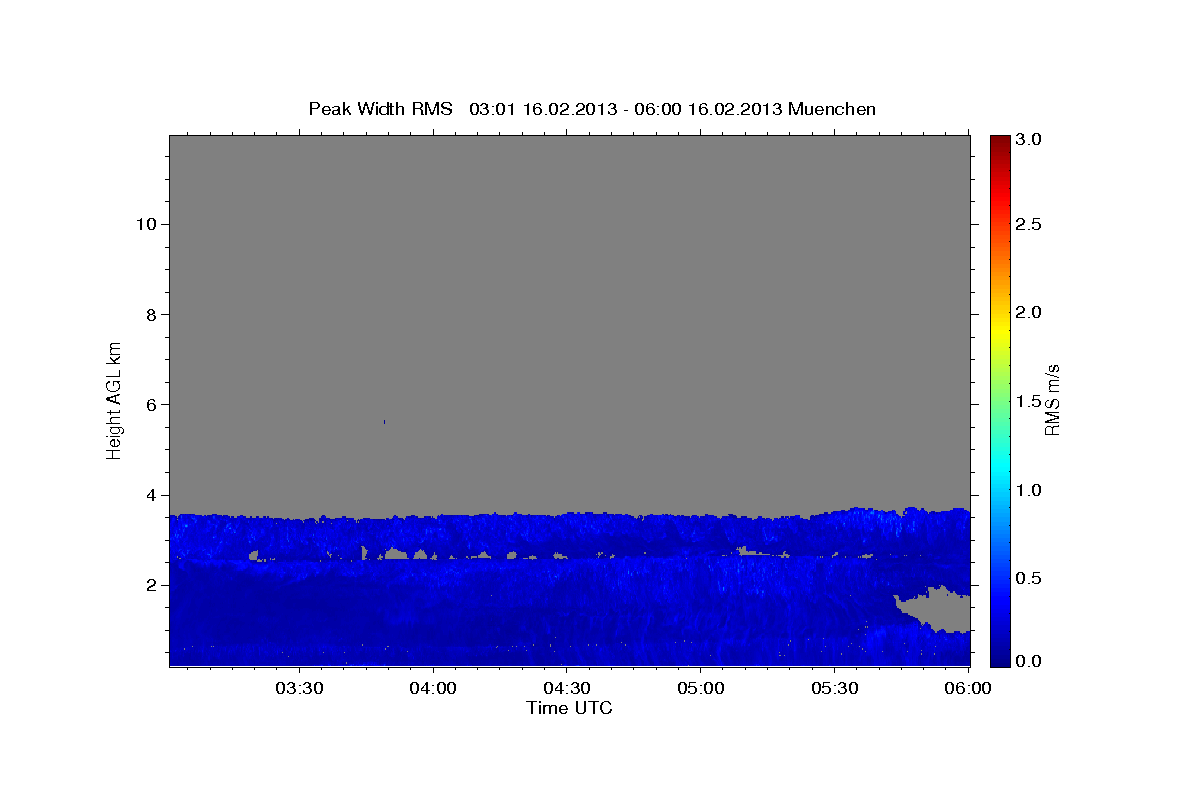Click the 04:30 time tick label
The height and width of the screenshot is (800, 1200).
point(567,688)
